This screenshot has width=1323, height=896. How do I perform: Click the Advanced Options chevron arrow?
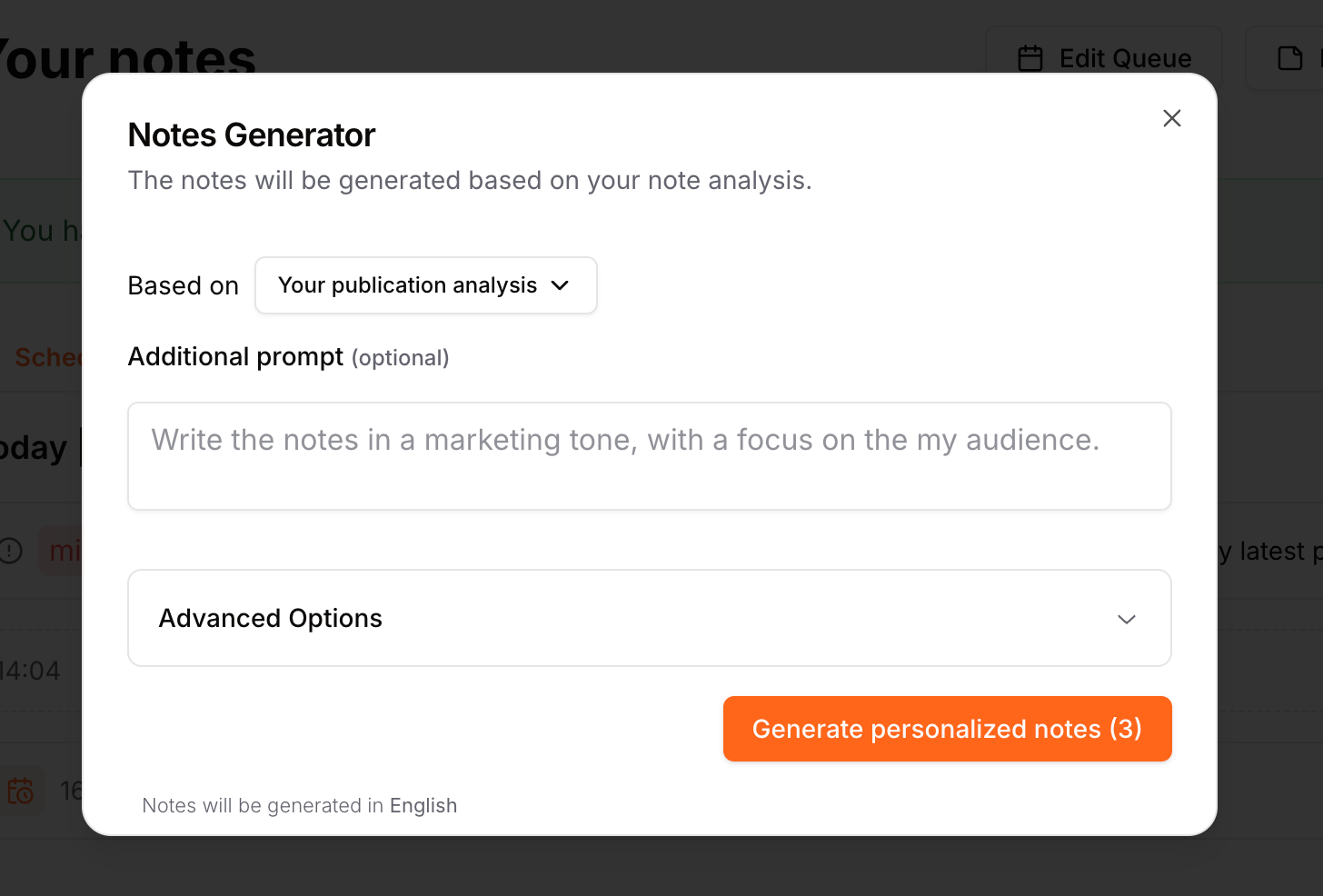1126,619
